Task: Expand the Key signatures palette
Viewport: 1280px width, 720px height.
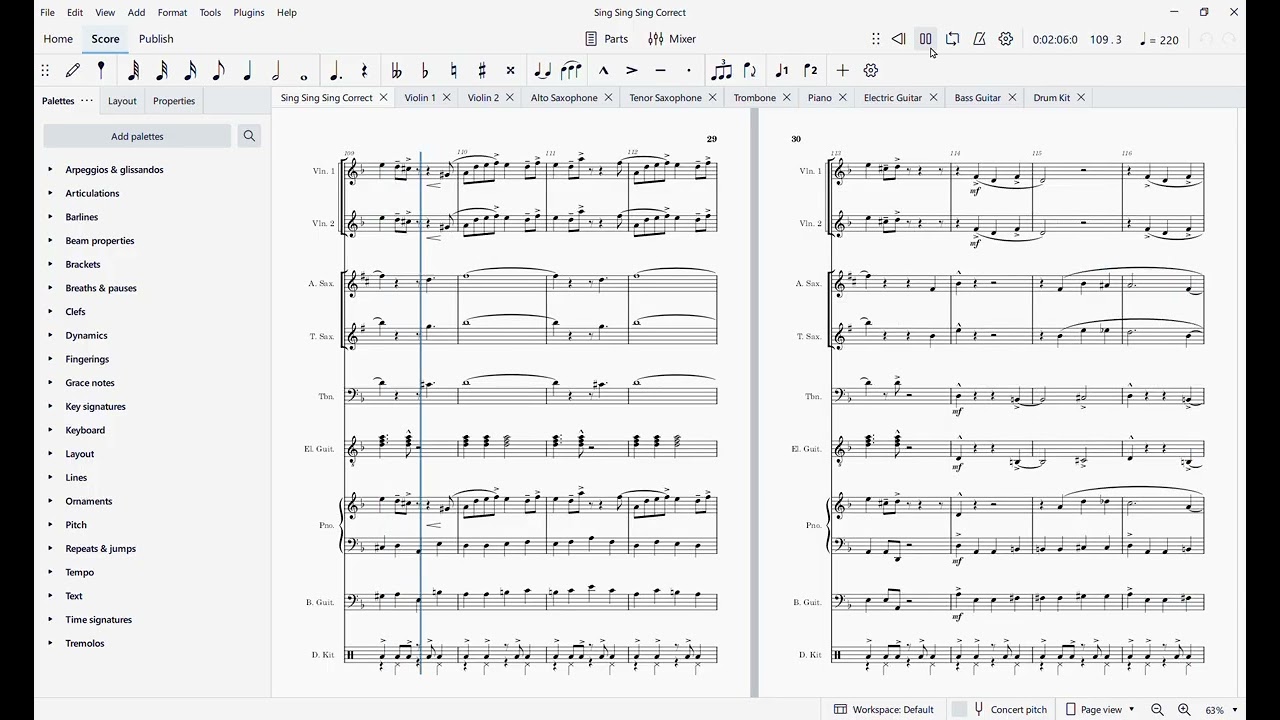Action: [x=50, y=407]
